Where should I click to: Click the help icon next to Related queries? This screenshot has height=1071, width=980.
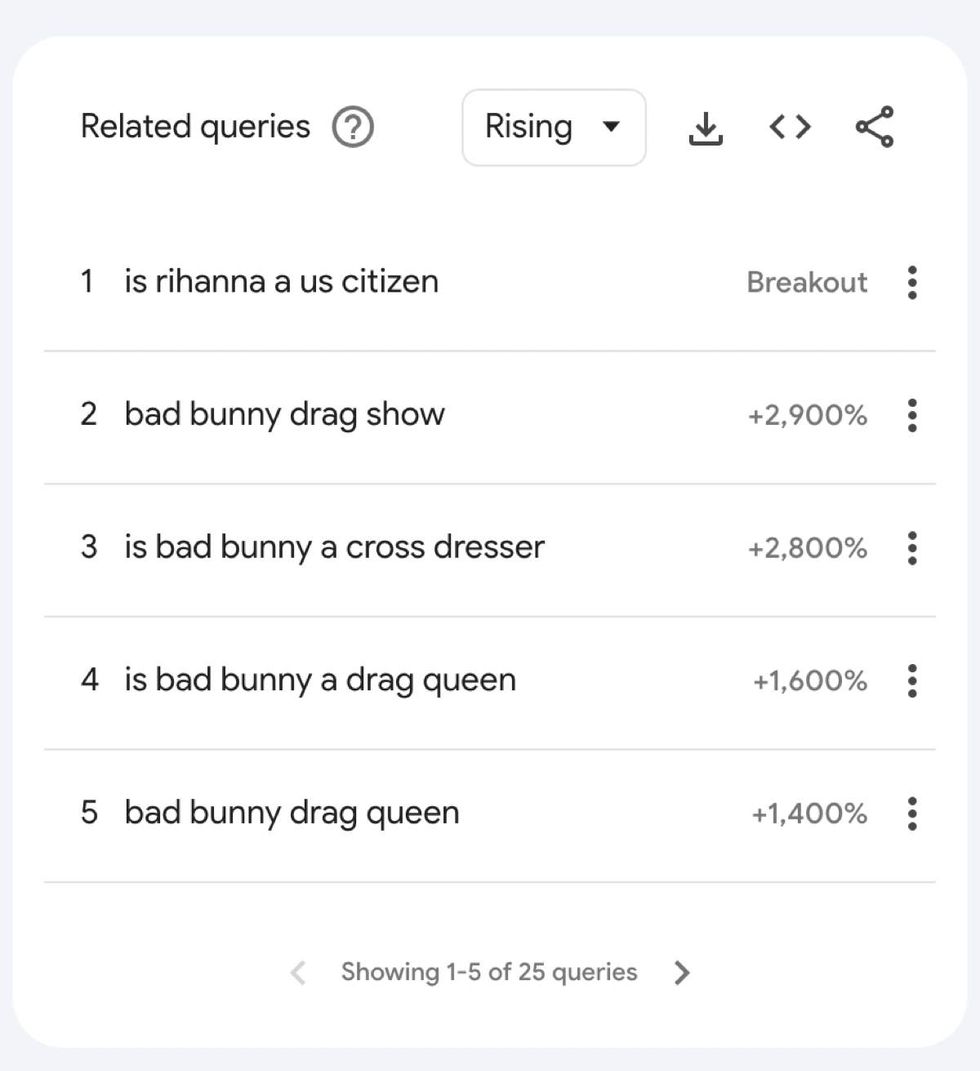[x=352, y=127]
